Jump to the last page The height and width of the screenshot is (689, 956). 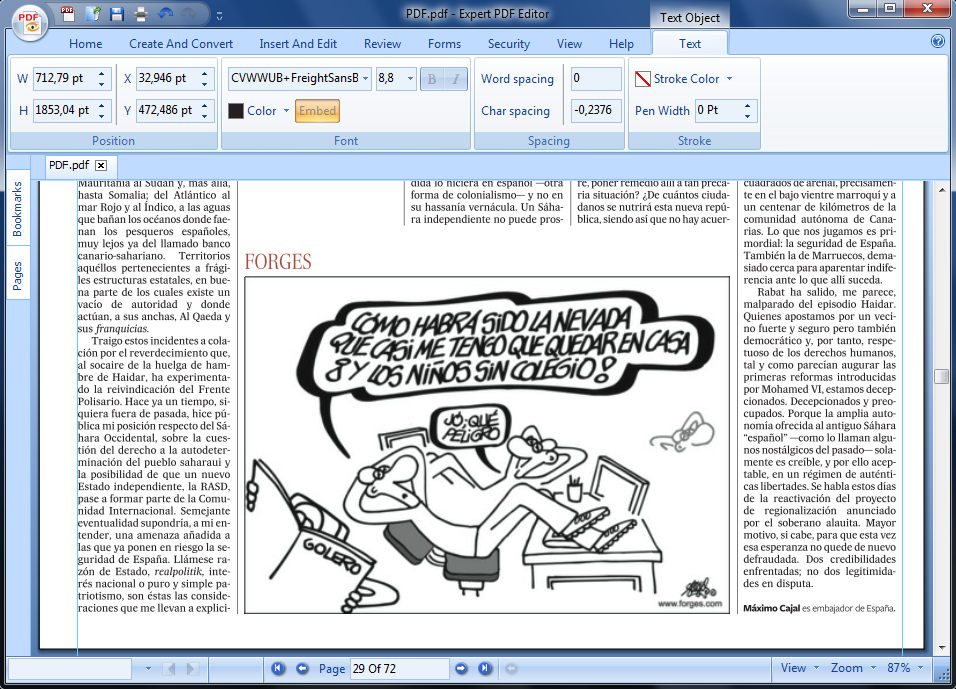(485, 668)
